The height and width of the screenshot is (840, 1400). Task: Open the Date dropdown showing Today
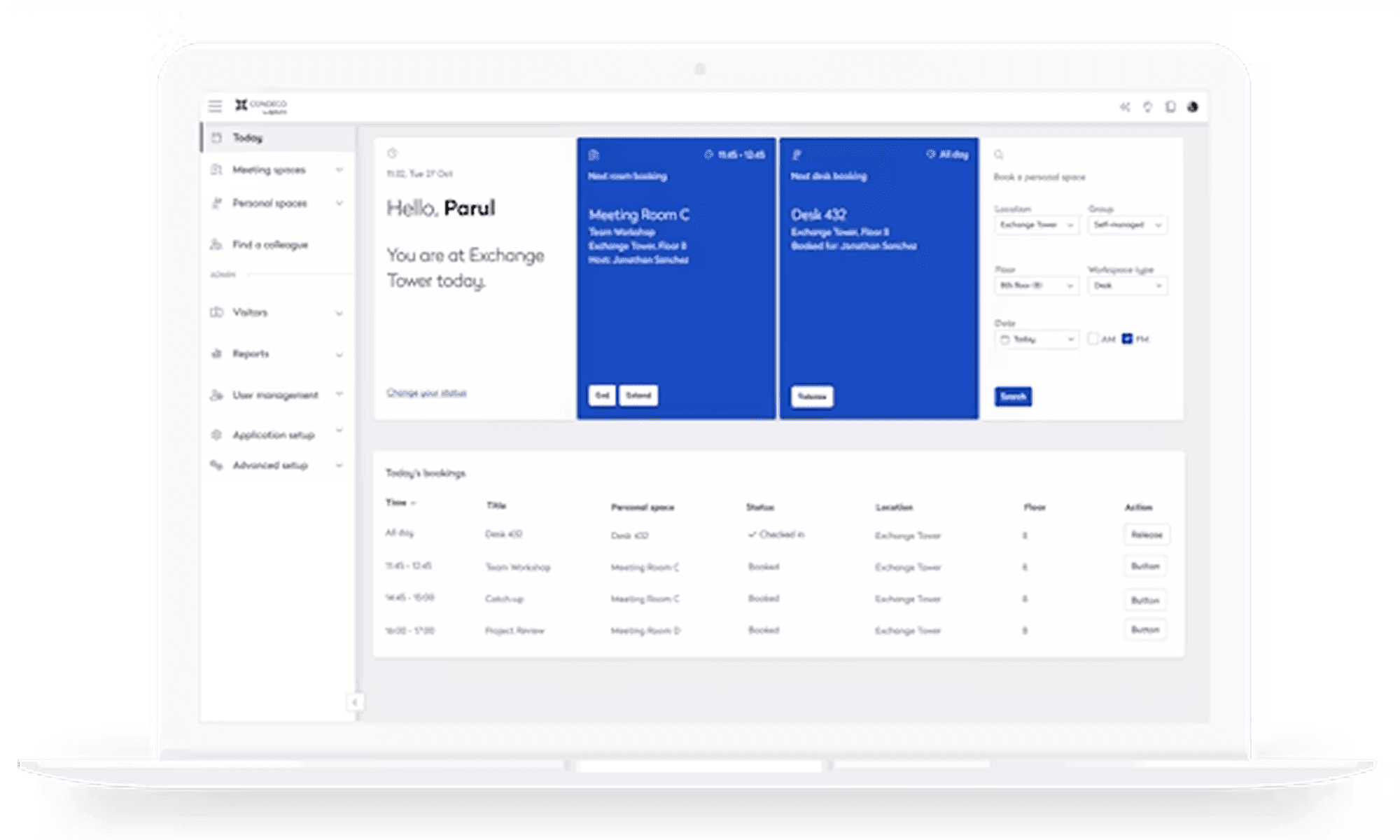[x=1037, y=339]
